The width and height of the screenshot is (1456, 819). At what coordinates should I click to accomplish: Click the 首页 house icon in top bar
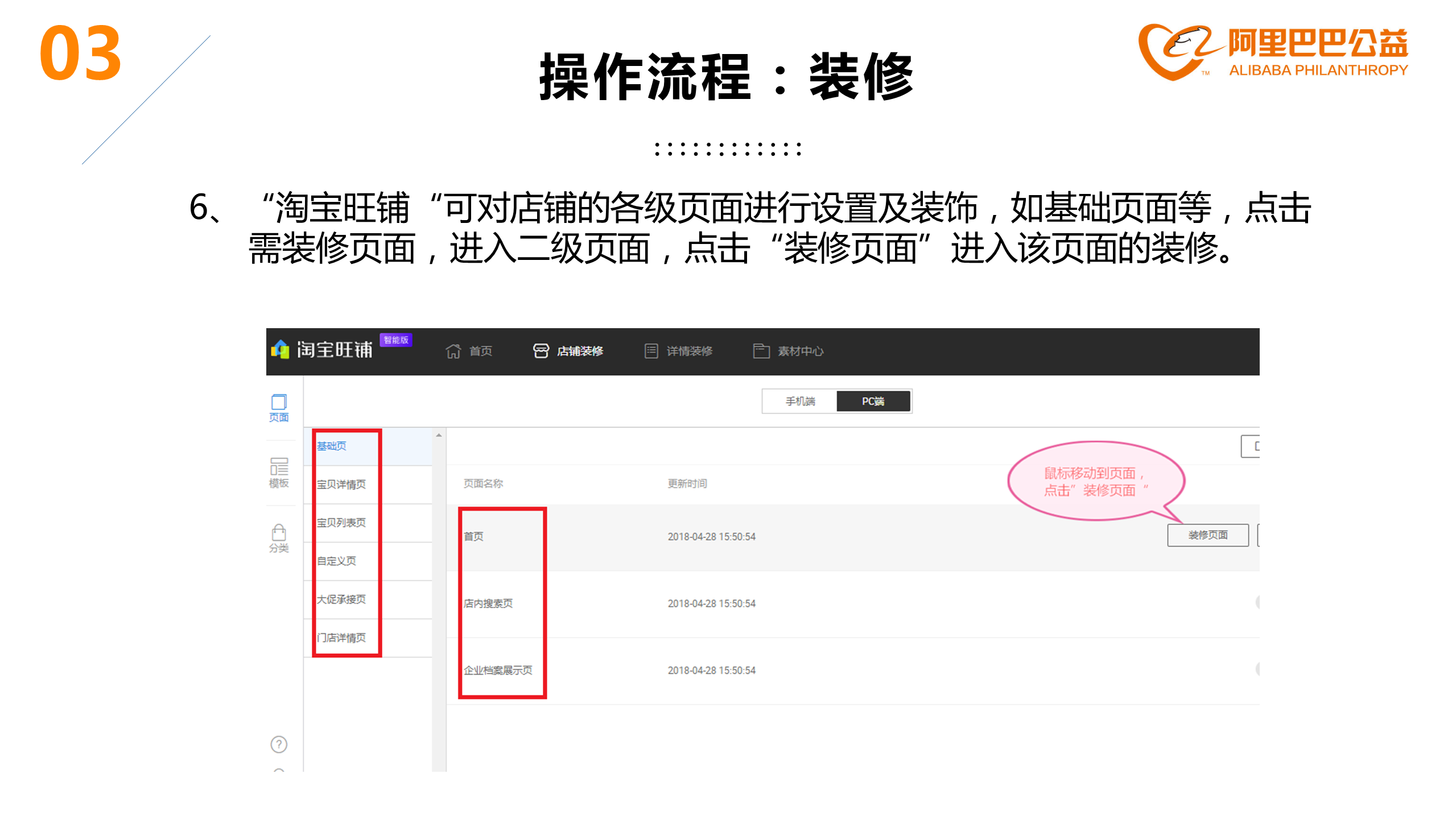click(x=453, y=351)
